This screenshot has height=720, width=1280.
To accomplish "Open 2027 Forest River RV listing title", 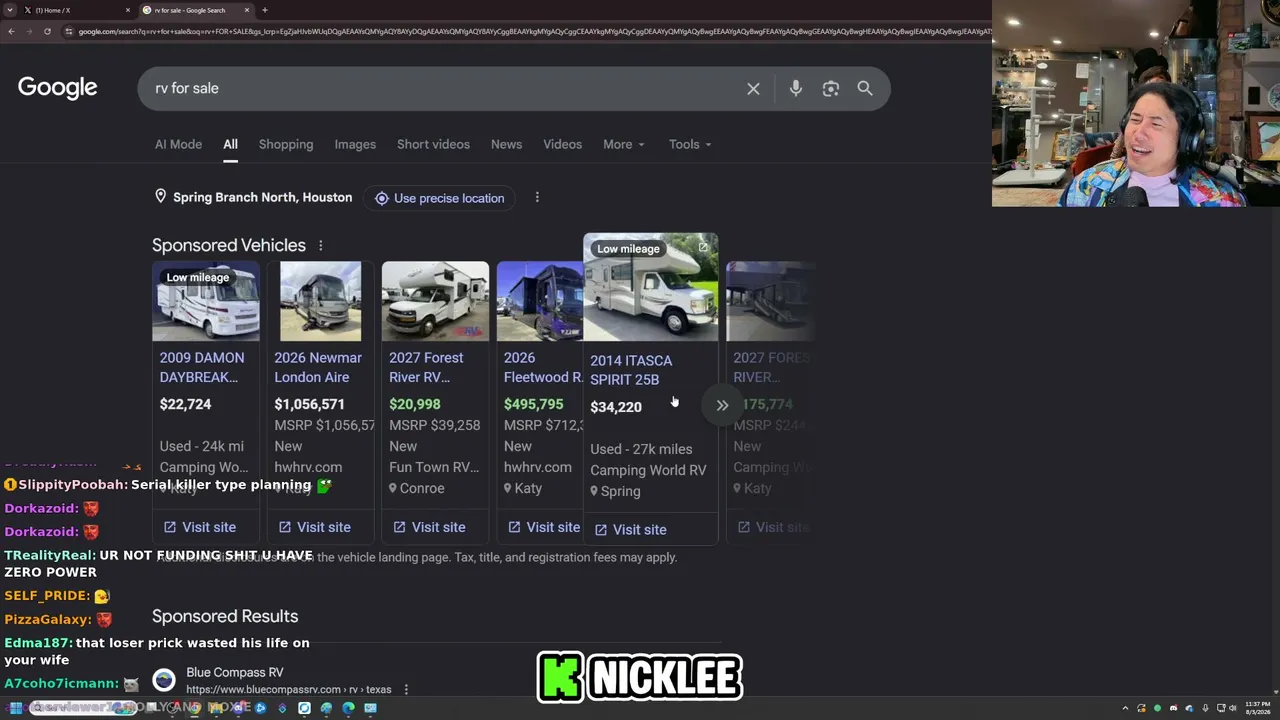I will (426, 367).
